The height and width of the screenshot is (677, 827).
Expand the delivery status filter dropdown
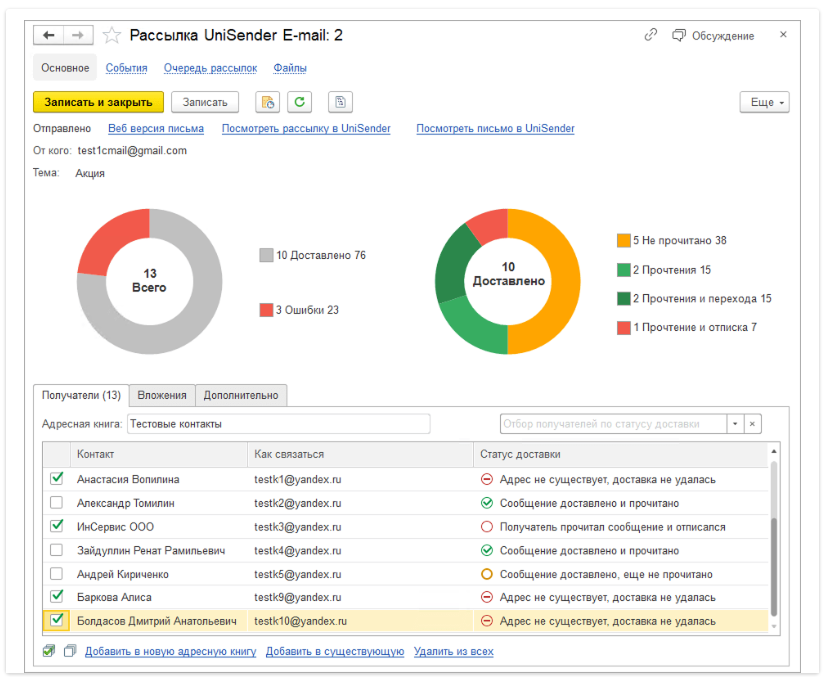[x=735, y=424]
